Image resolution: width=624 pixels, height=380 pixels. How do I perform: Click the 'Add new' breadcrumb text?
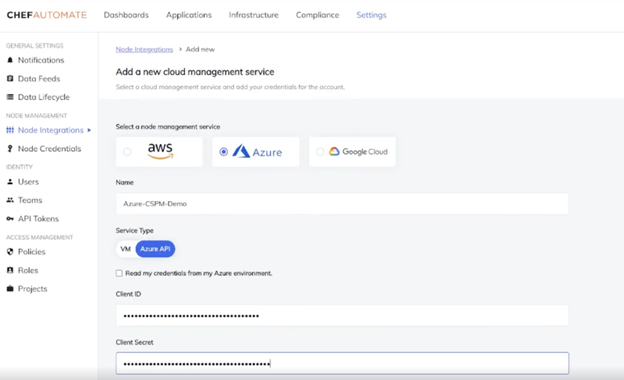200,49
